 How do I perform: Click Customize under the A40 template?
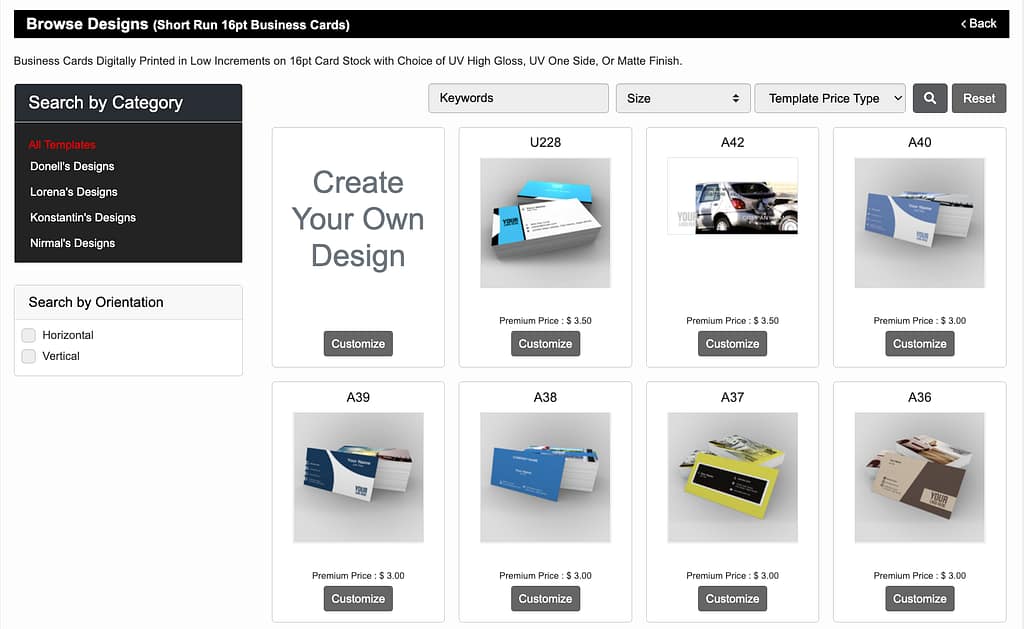click(919, 344)
